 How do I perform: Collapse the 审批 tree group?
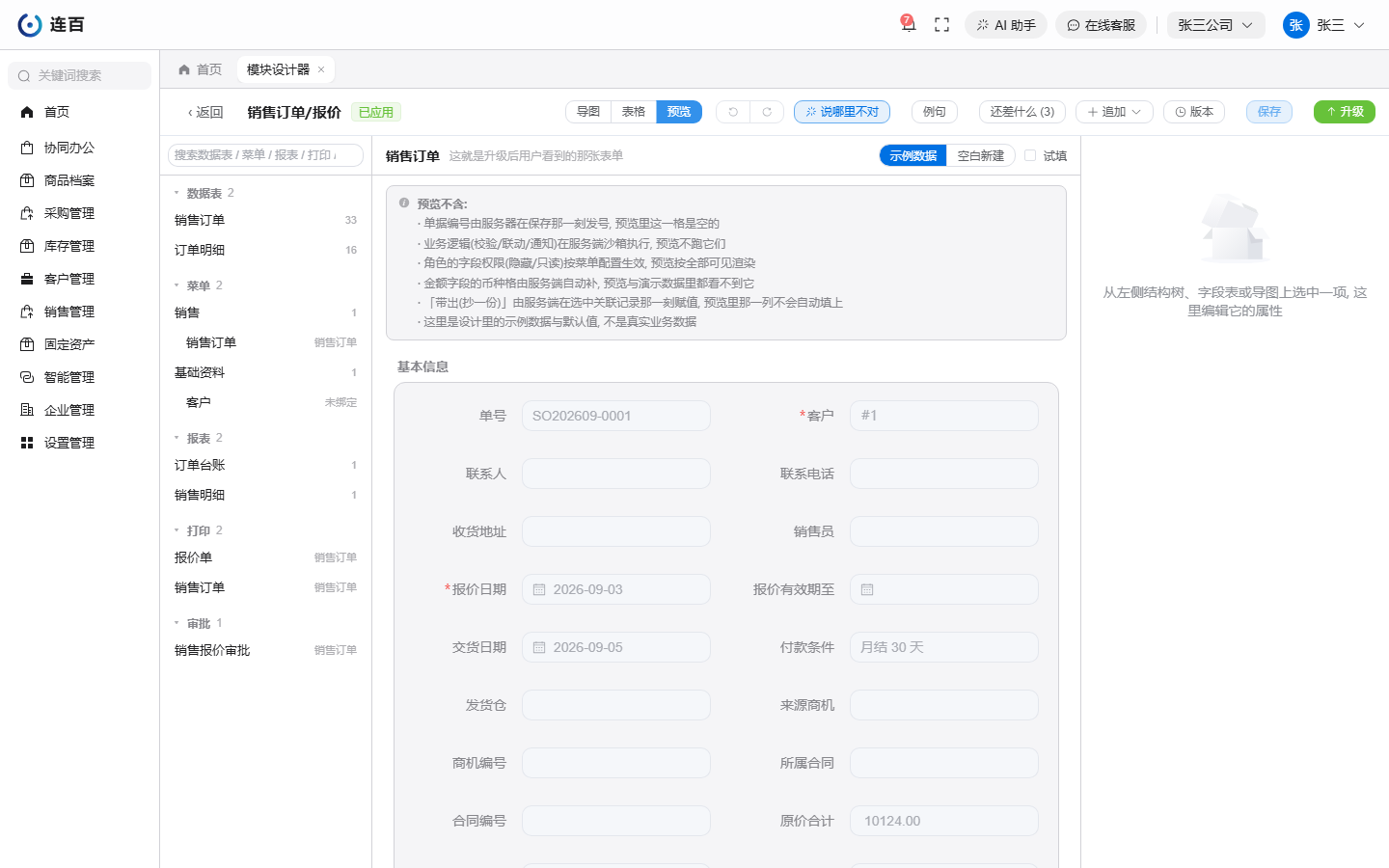click(x=177, y=623)
